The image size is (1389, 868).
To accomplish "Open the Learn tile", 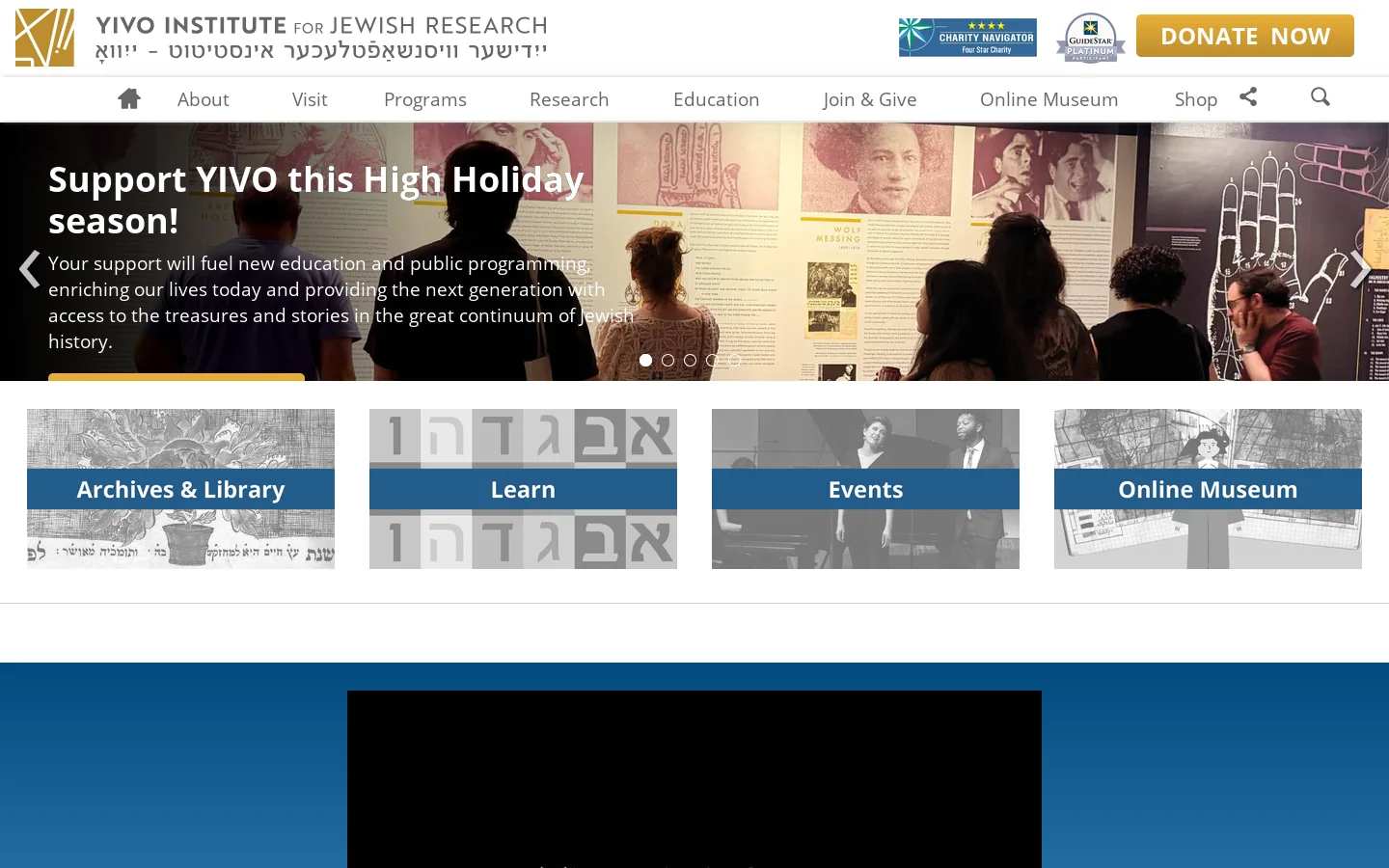I will (523, 489).
